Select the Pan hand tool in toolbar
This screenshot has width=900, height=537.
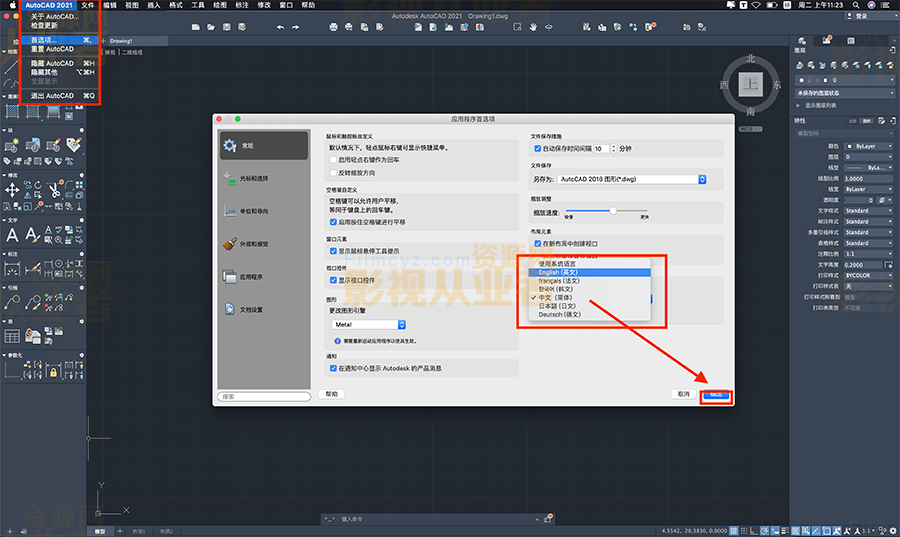(533, 27)
